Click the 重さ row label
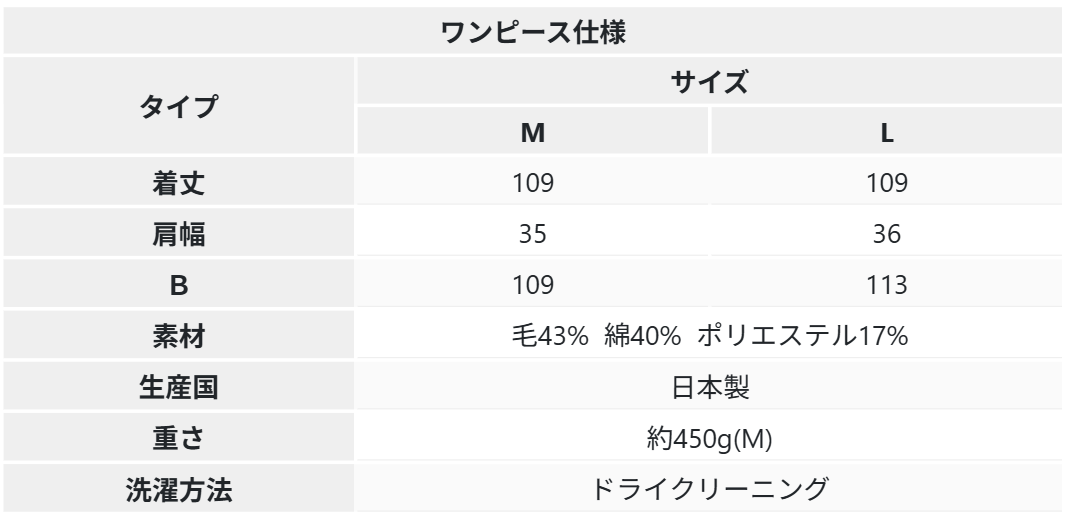Screen dimensions: 1065x516 click(x=179, y=438)
